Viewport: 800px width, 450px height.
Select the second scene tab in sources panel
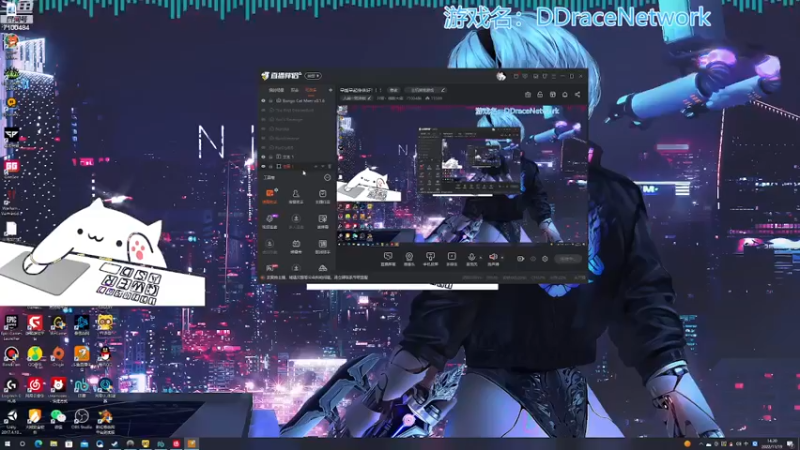tap(294, 90)
